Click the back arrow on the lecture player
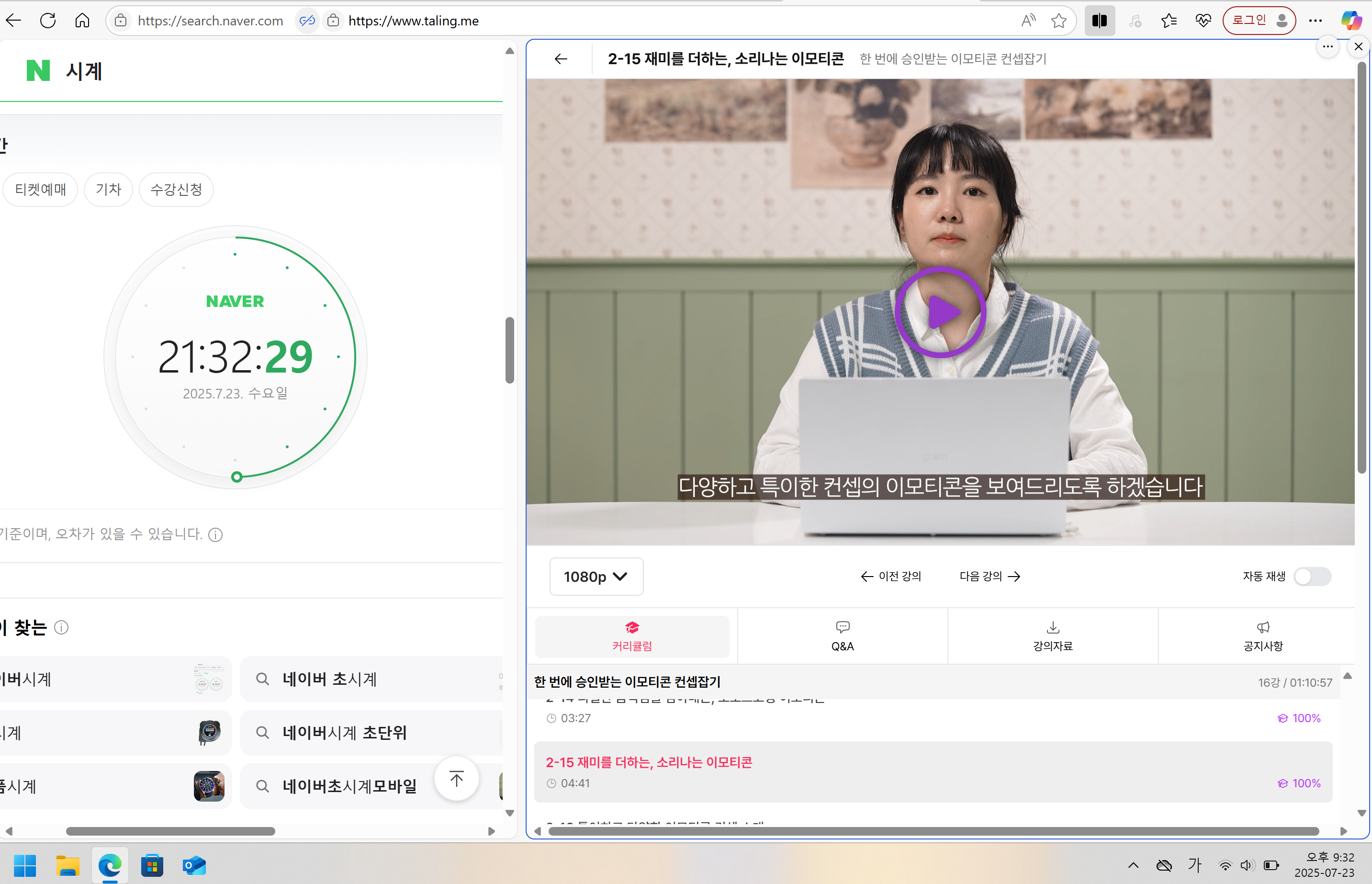This screenshot has height=884, width=1372. point(560,58)
